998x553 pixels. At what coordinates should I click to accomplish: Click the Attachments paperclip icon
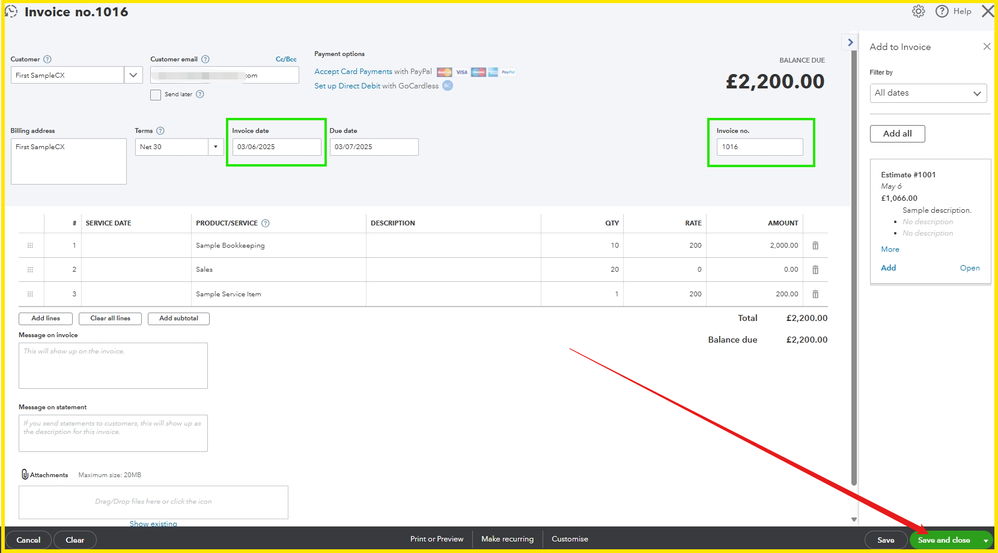(25, 475)
